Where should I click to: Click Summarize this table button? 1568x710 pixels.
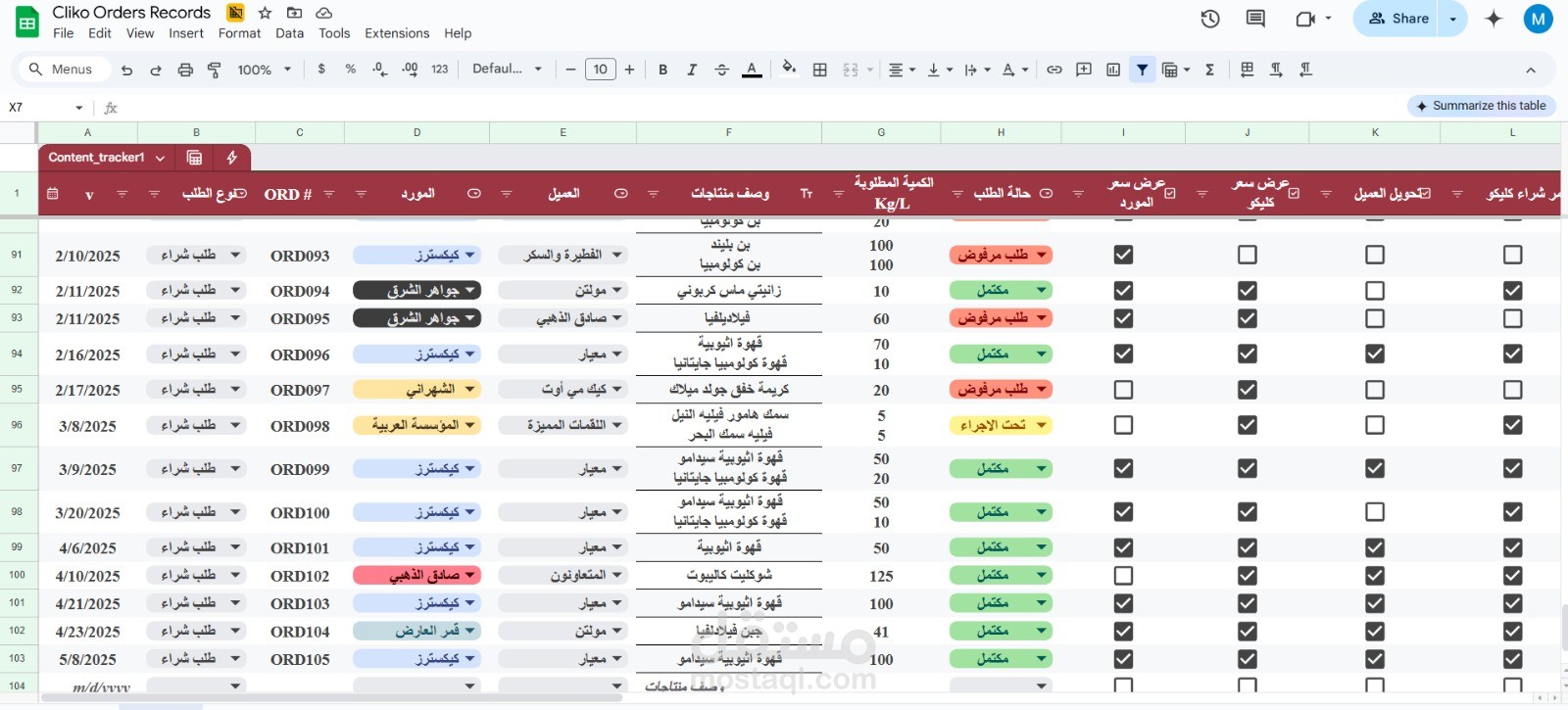(1482, 106)
